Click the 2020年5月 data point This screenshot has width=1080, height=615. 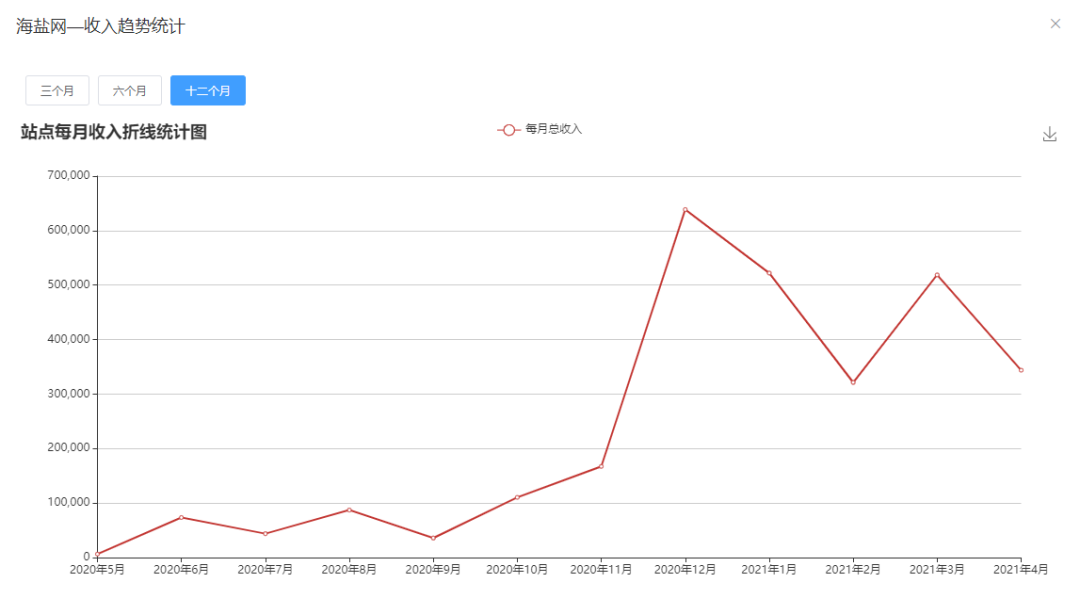pos(97,554)
